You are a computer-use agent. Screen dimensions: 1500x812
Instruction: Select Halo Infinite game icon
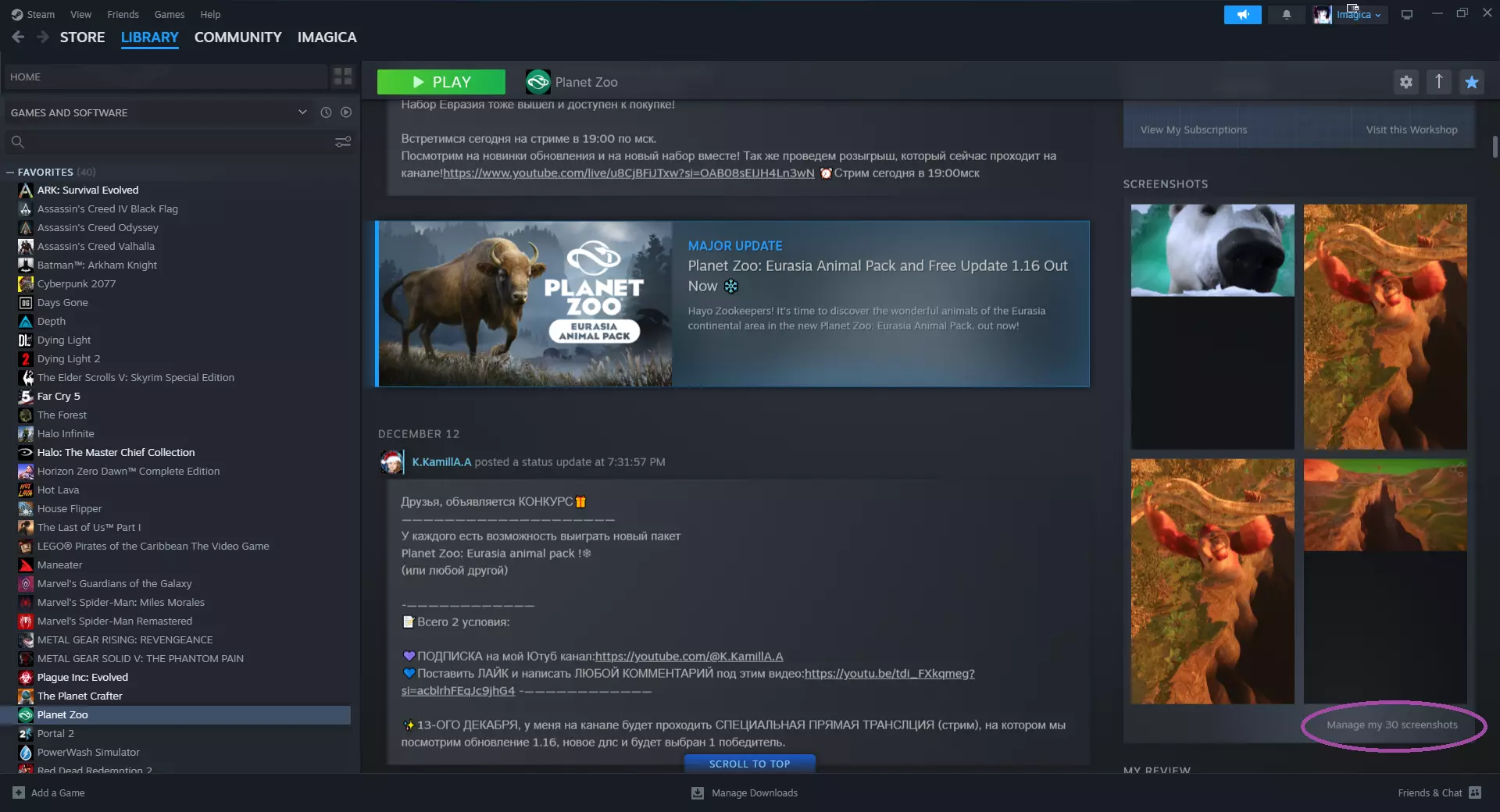pyautogui.click(x=26, y=433)
